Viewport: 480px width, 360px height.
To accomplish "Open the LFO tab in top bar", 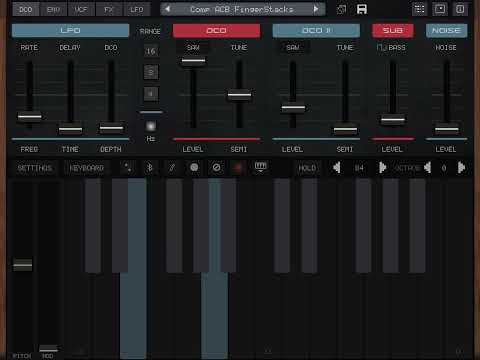I will coord(137,10).
